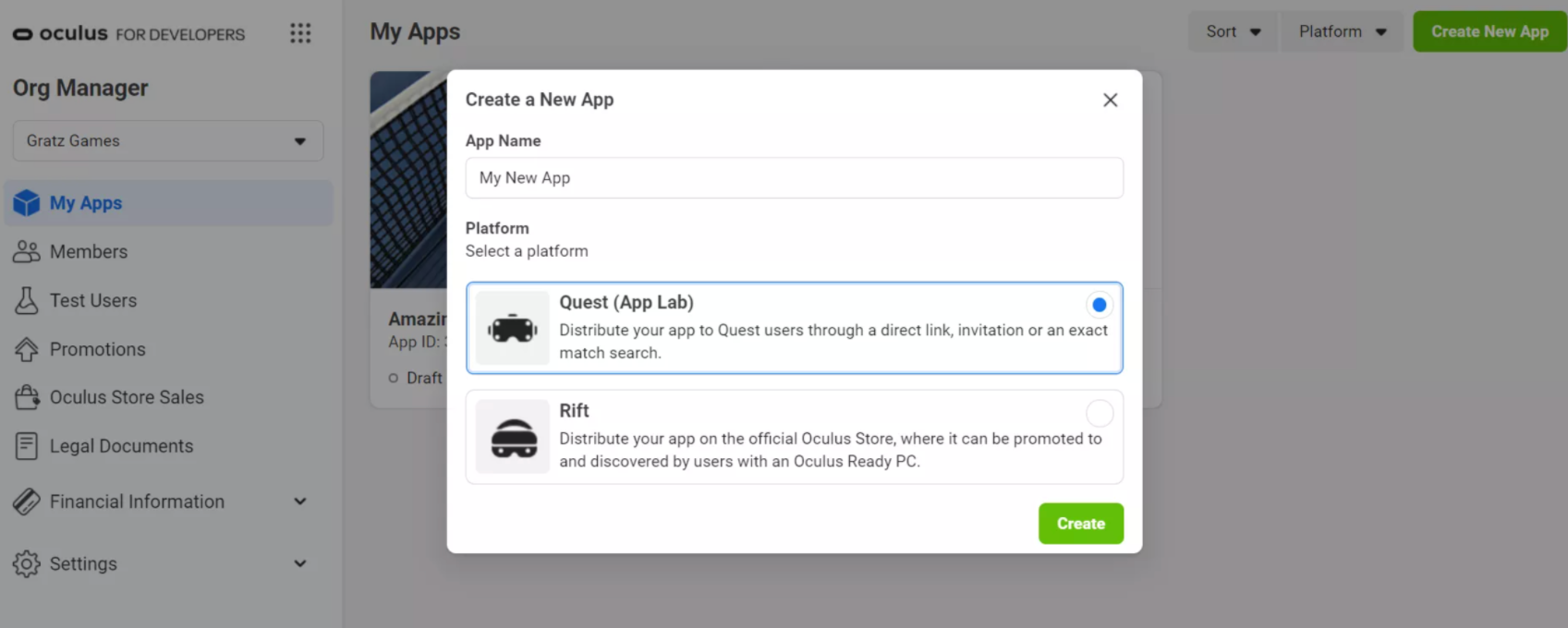The width and height of the screenshot is (1568, 628).
Task: Select the Rift platform radio button
Action: point(1099,413)
